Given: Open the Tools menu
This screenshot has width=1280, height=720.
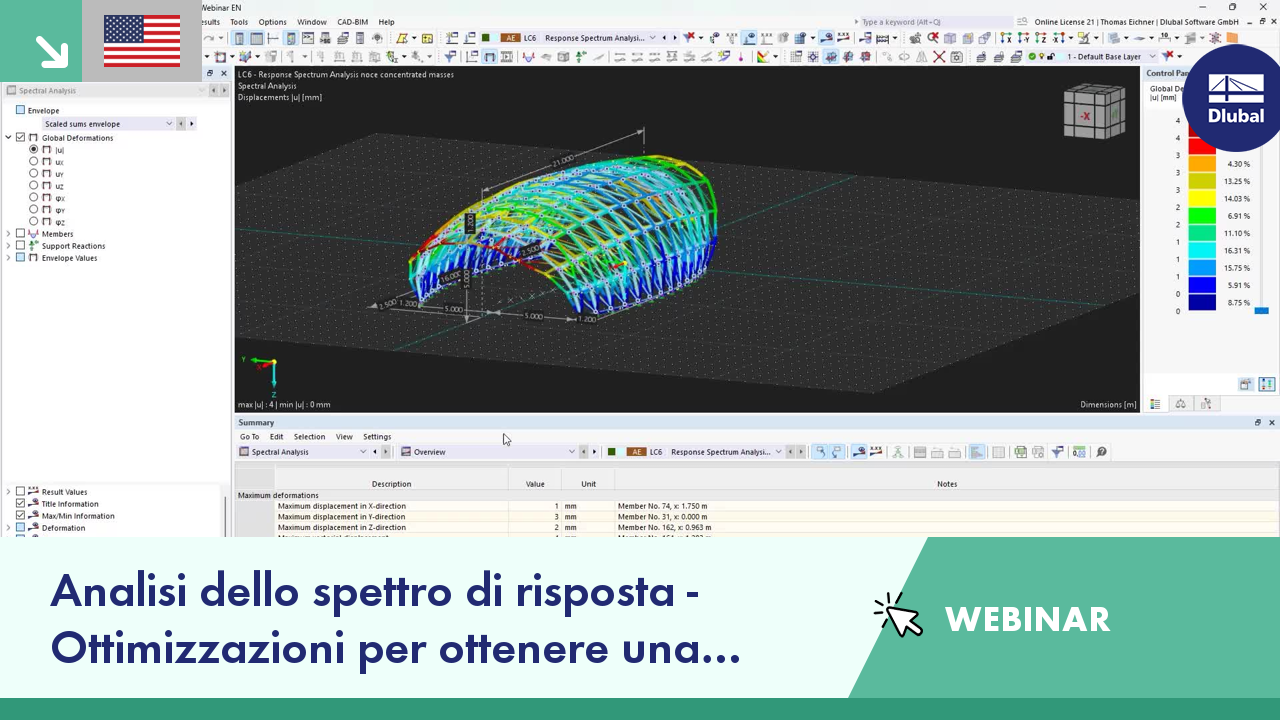Looking at the screenshot, I should [238, 22].
